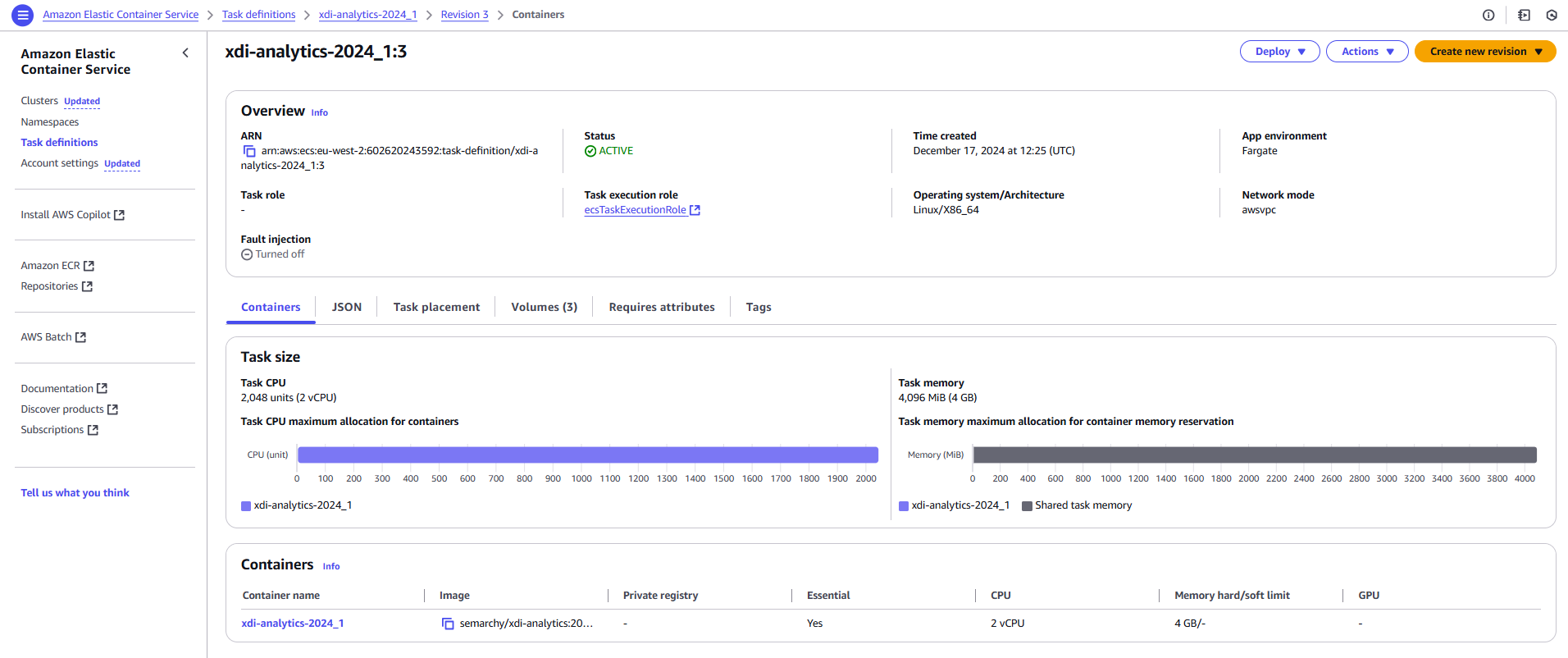
Task: Switch to the JSON tab
Action: tap(347, 307)
